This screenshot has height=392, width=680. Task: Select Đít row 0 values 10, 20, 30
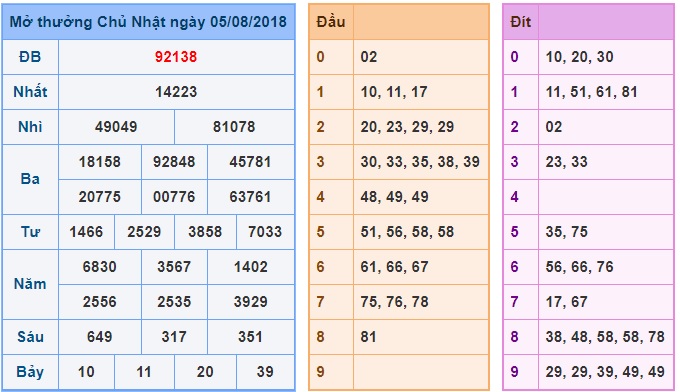(579, 57)
